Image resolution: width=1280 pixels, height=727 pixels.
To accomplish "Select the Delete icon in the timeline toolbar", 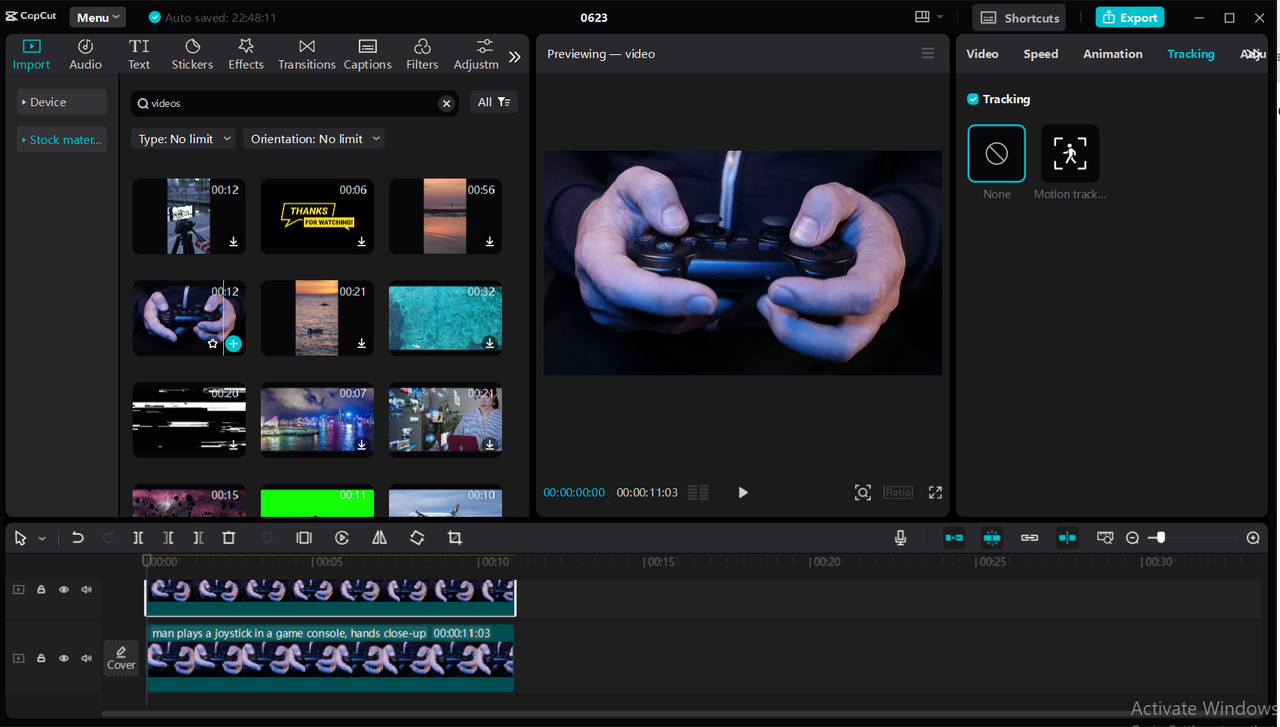I will (x=228, y=537).
